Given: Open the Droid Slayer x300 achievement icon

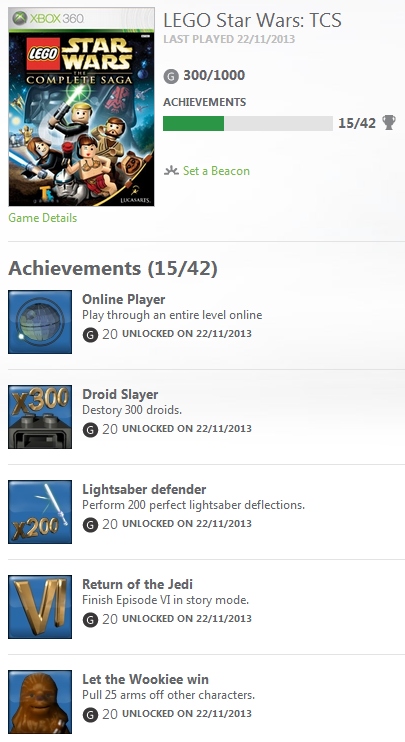Looking at the screenshot, I should click(40, 417).
